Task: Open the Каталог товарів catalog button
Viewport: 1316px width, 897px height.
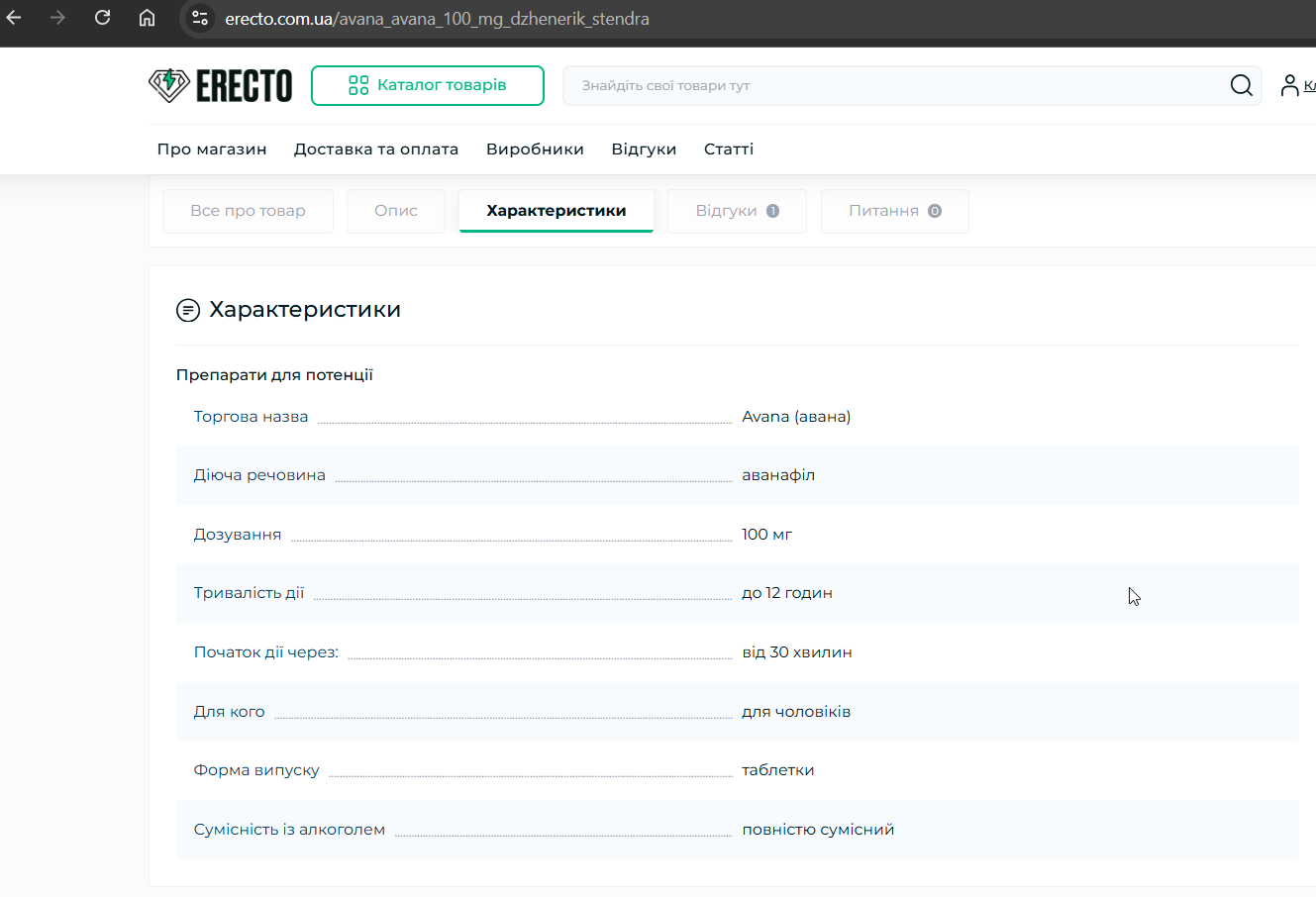Action: [428, 85]
